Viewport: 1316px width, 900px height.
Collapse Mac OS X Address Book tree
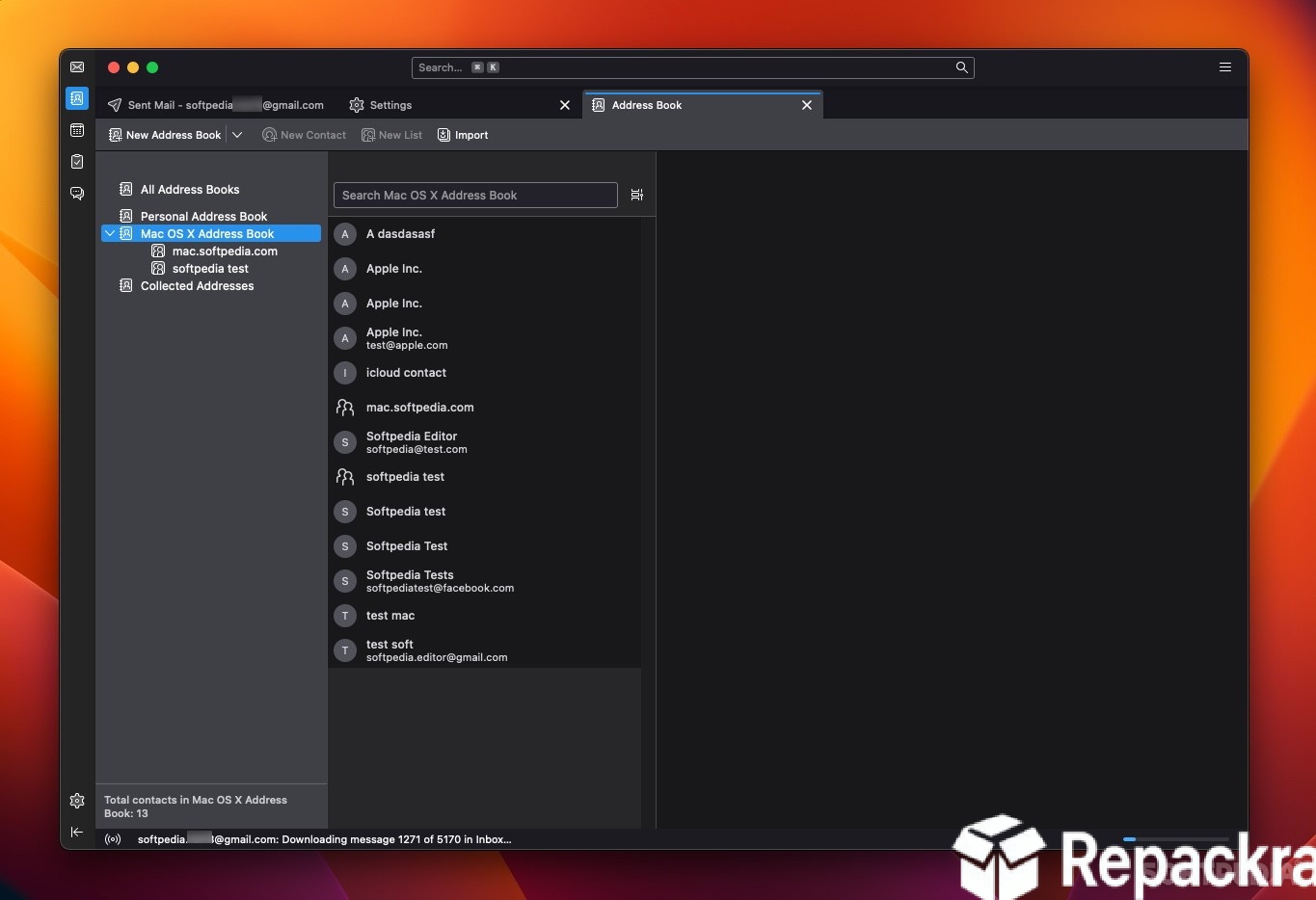pyautogui.click(x=110, y=233)
